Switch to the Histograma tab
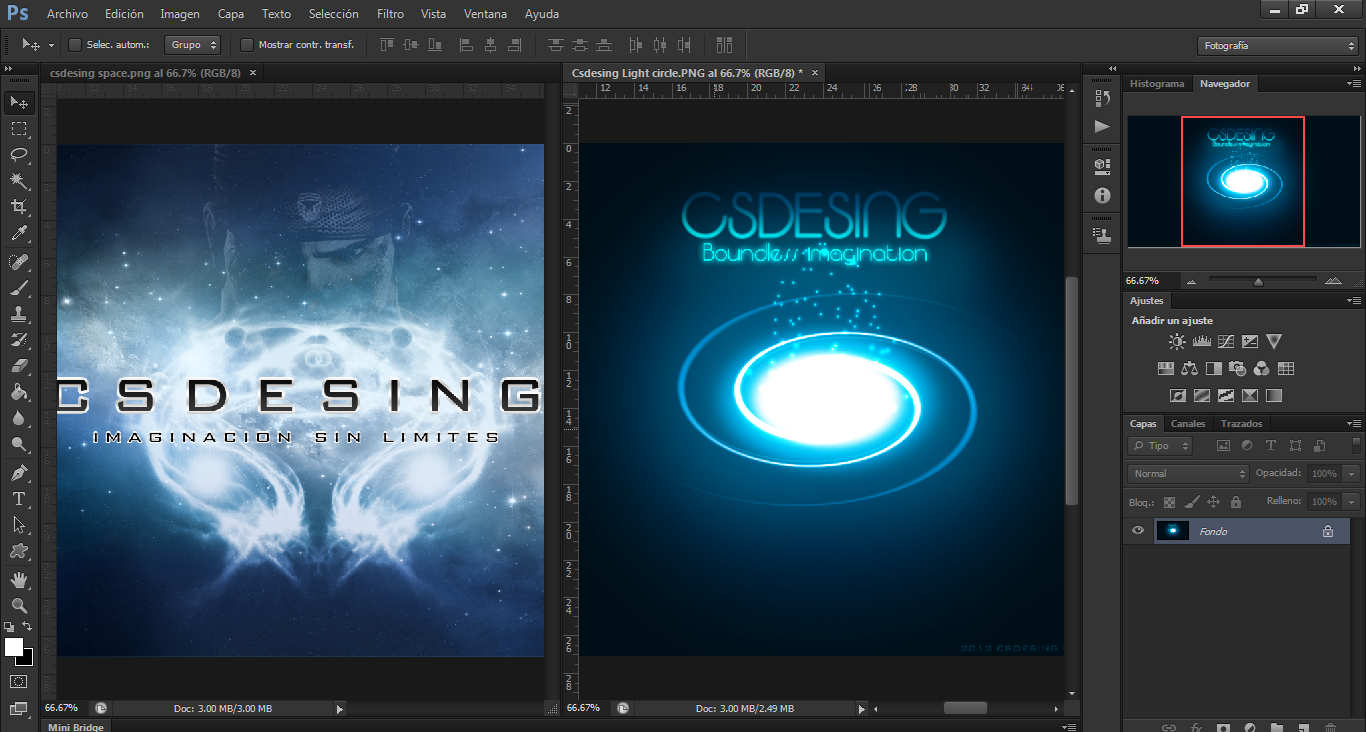 [x=1157, y=84]
